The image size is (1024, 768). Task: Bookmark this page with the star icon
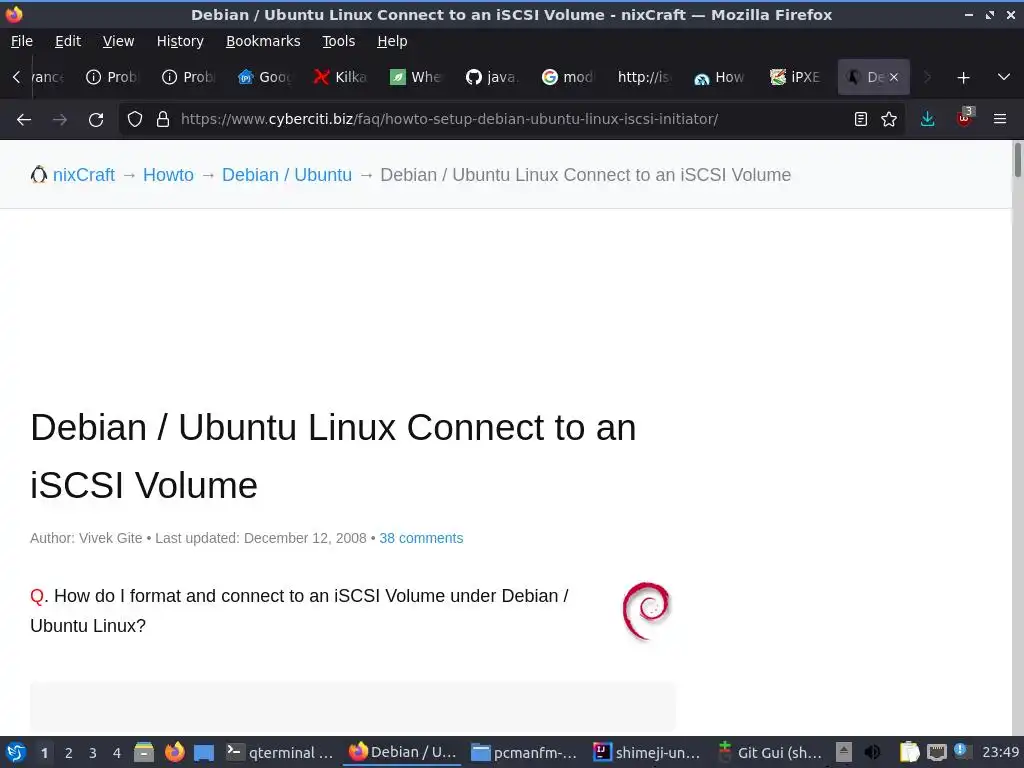[889, 120]
